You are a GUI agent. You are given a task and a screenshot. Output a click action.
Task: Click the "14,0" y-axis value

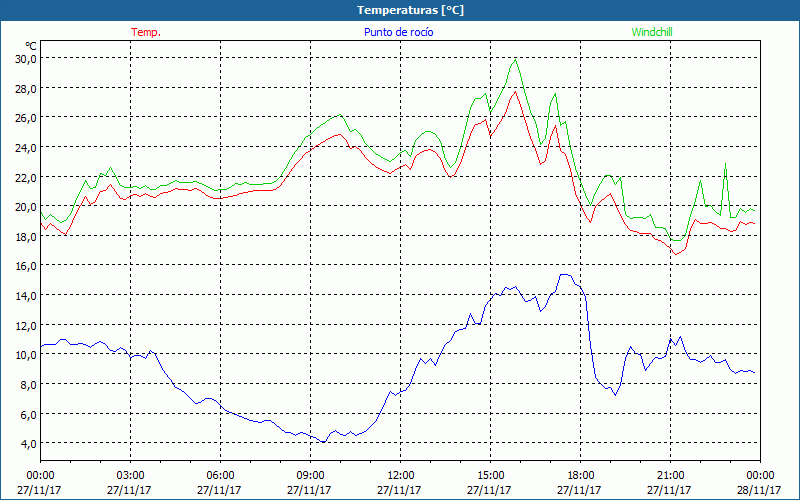coord(26,296)
